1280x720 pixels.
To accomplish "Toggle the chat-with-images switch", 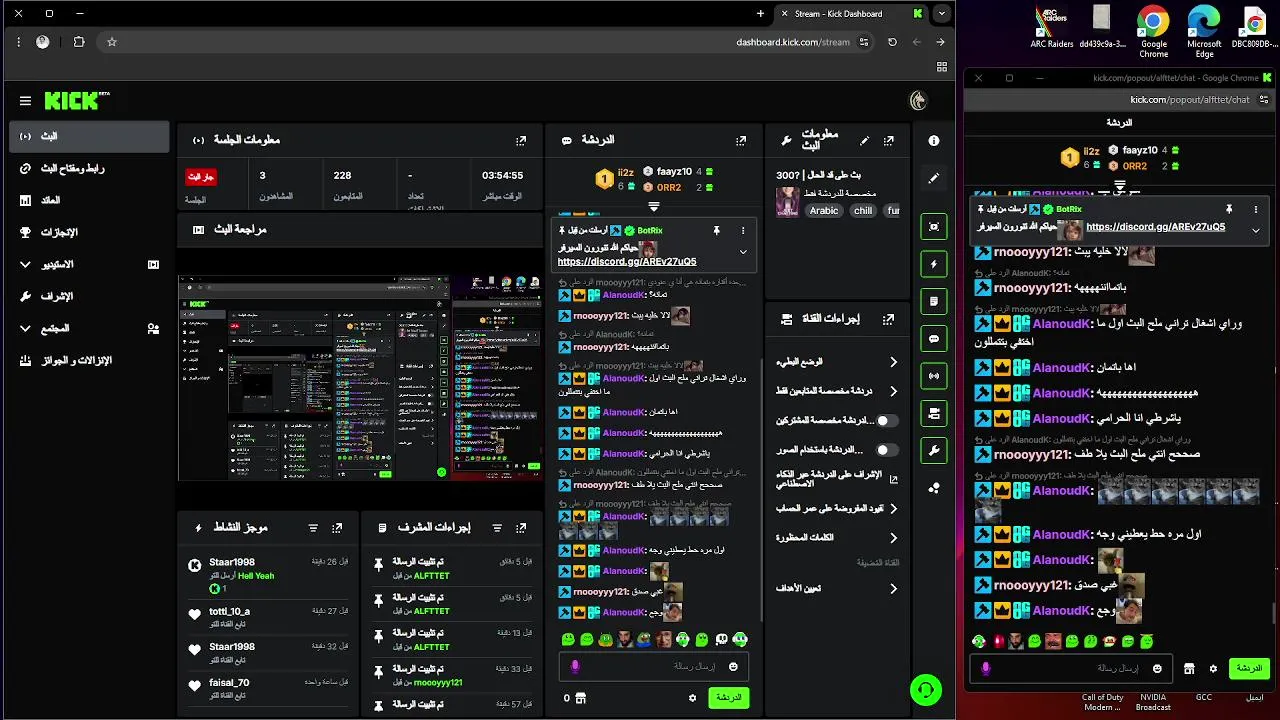I will [886, 450].
